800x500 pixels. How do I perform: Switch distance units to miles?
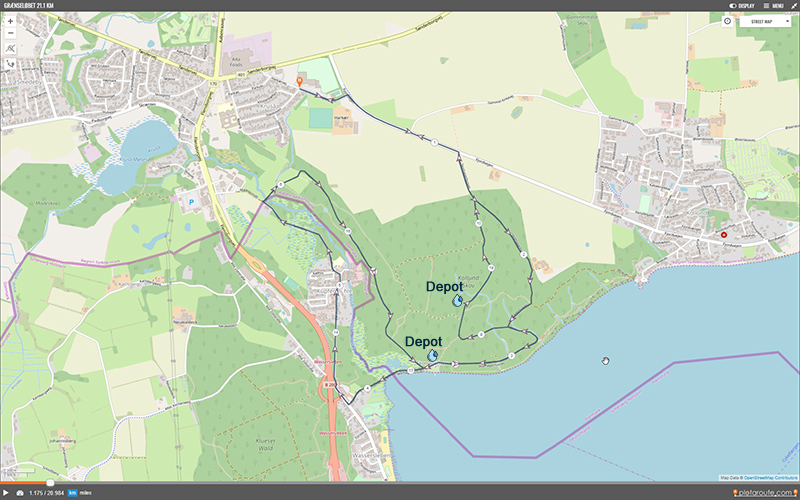87,493
